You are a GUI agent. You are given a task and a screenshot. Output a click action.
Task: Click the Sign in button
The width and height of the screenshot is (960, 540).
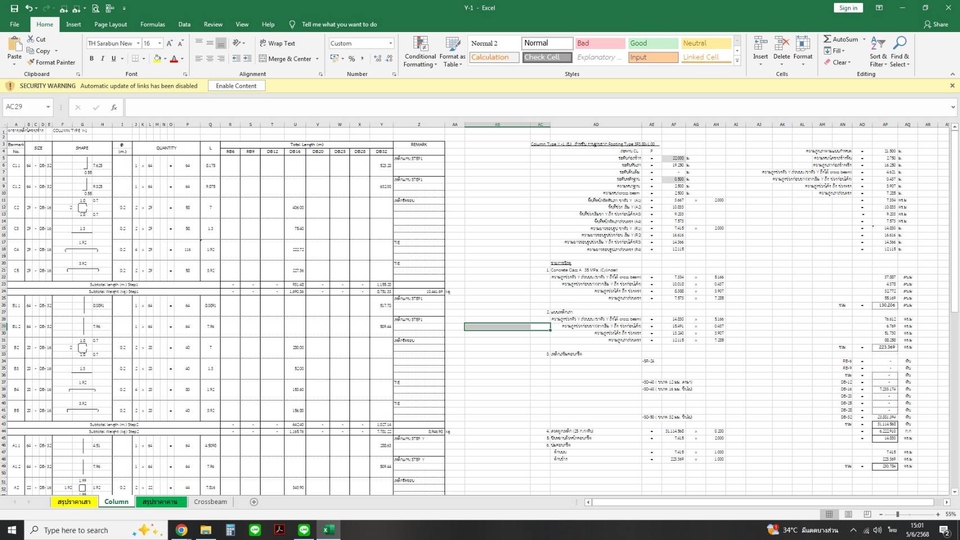tap(848, 8)
